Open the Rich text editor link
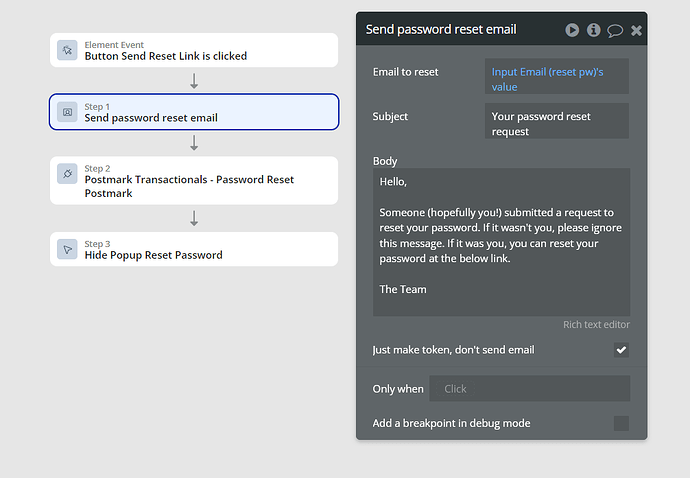The width and height of the screenshot is (690, 478). pyautogui.click(x=596, y=324)
